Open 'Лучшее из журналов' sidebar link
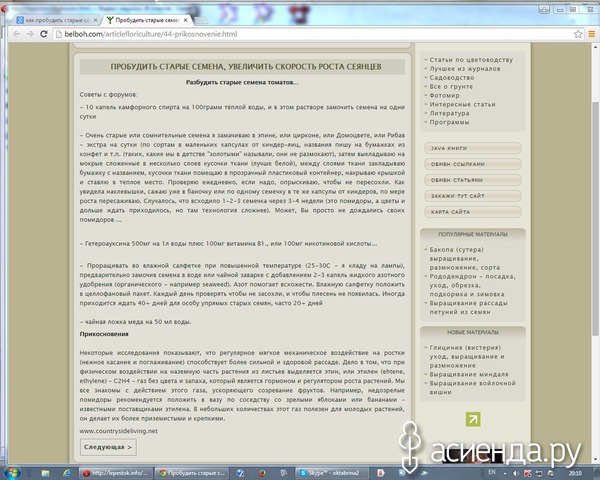The width and height of the screenshot is (600, 480). click(465, 69)
